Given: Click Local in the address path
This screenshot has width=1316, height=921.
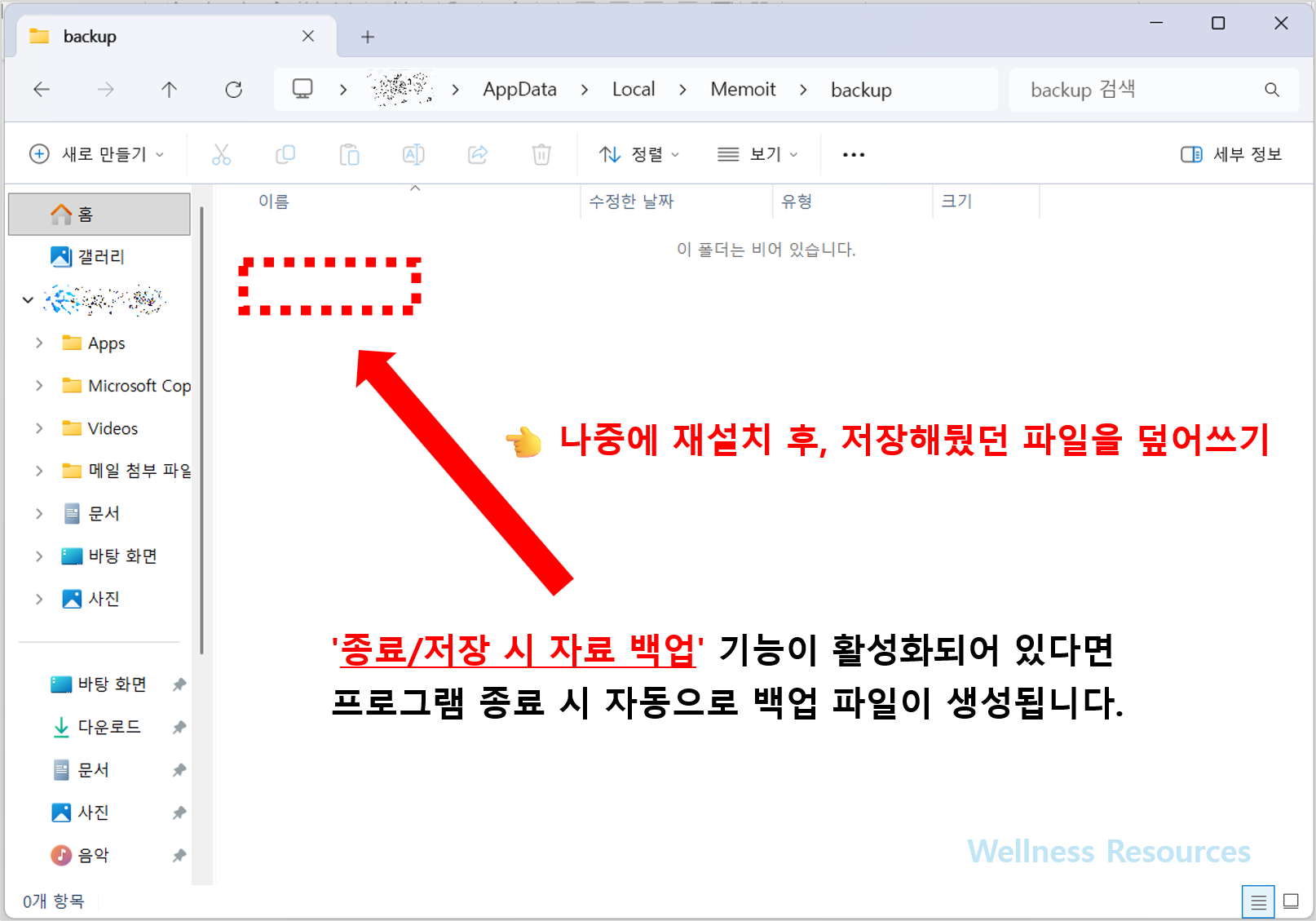Looking at the screenshot, I should pyautogui.click(x=634, y=89).
